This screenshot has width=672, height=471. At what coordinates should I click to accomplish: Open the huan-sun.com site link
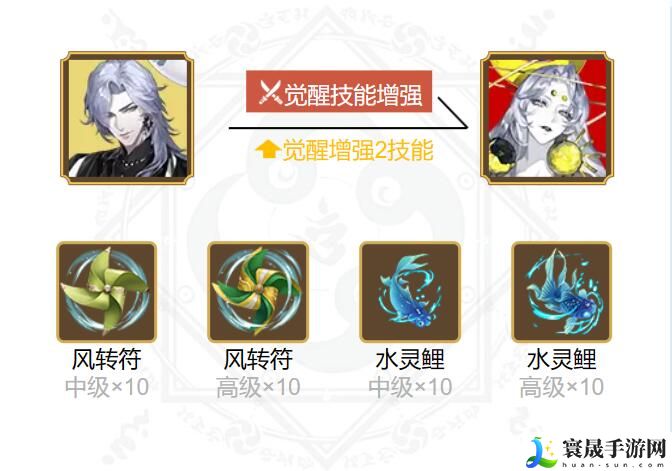pos(613,465)
